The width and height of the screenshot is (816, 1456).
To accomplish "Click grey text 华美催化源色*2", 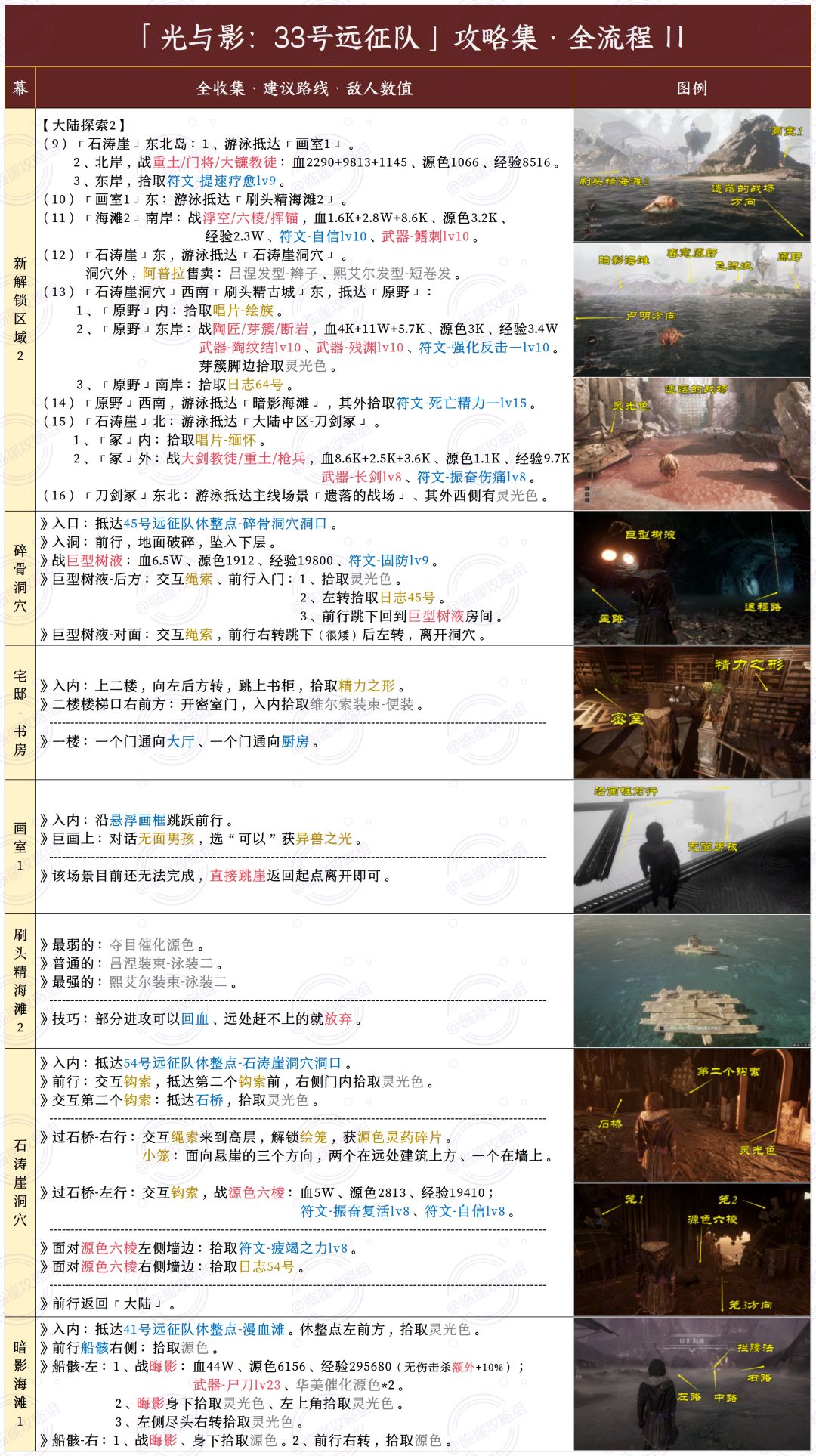I will click(x=345, y=1386).
